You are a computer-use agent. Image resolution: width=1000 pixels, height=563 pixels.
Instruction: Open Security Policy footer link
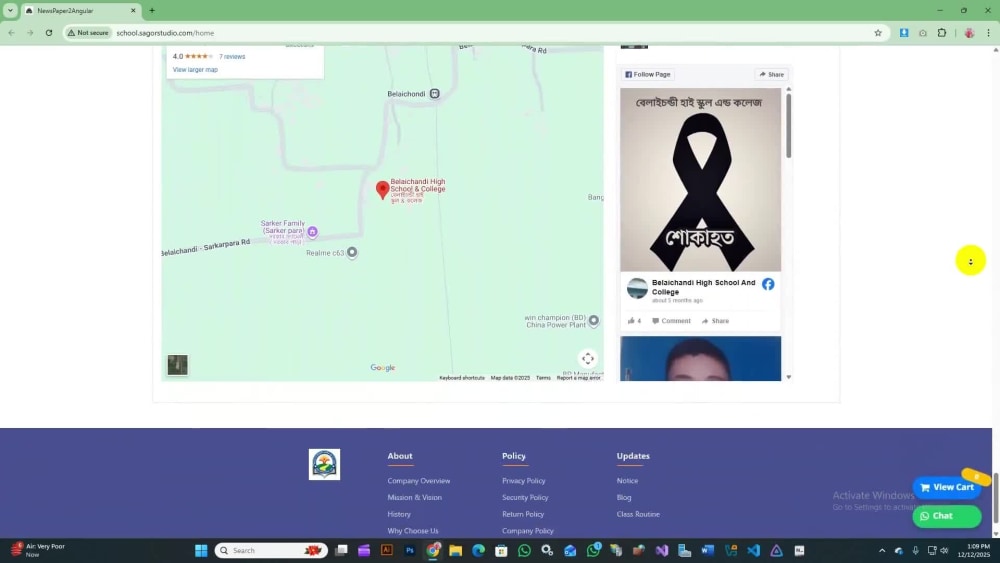525,497
